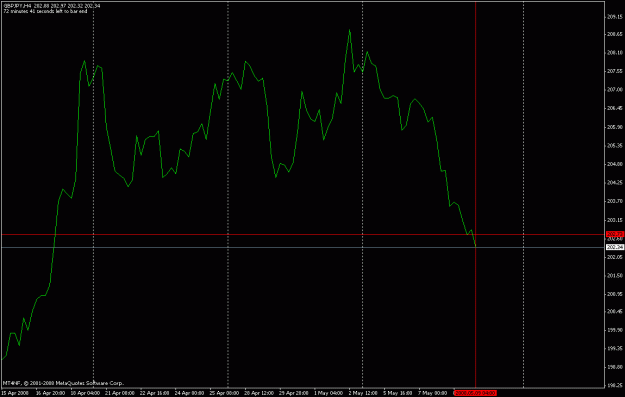Screen dimensions: 625x397
Task: Click the 202.05 price axis label
Action: 615,257
